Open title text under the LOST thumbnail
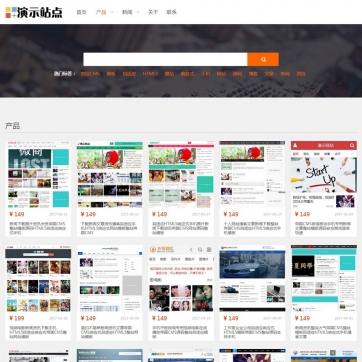The height and width of the screenshot is (362, 362). point(38,228)
